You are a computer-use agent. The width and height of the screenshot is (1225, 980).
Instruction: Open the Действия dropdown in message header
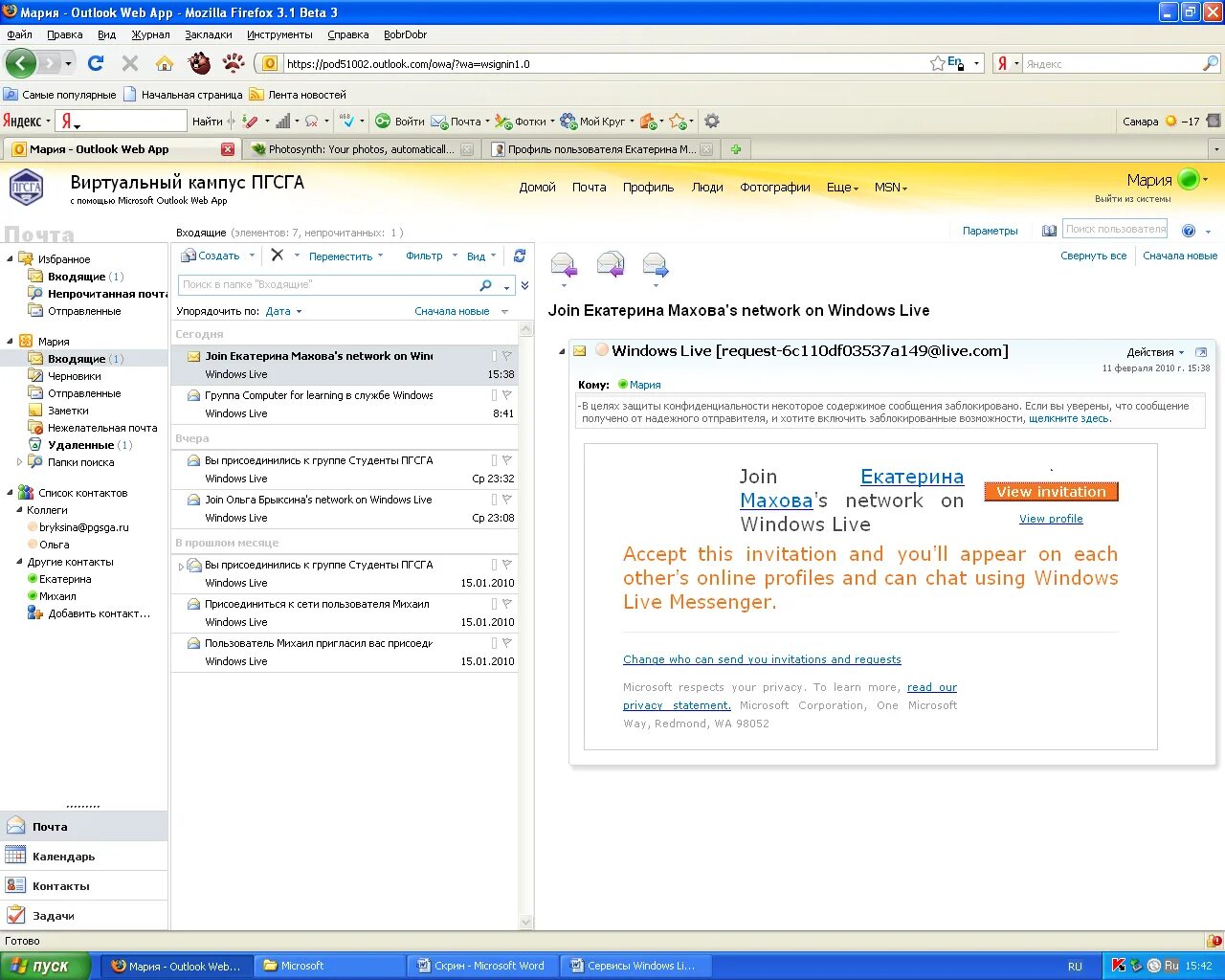coord(1155,352)
